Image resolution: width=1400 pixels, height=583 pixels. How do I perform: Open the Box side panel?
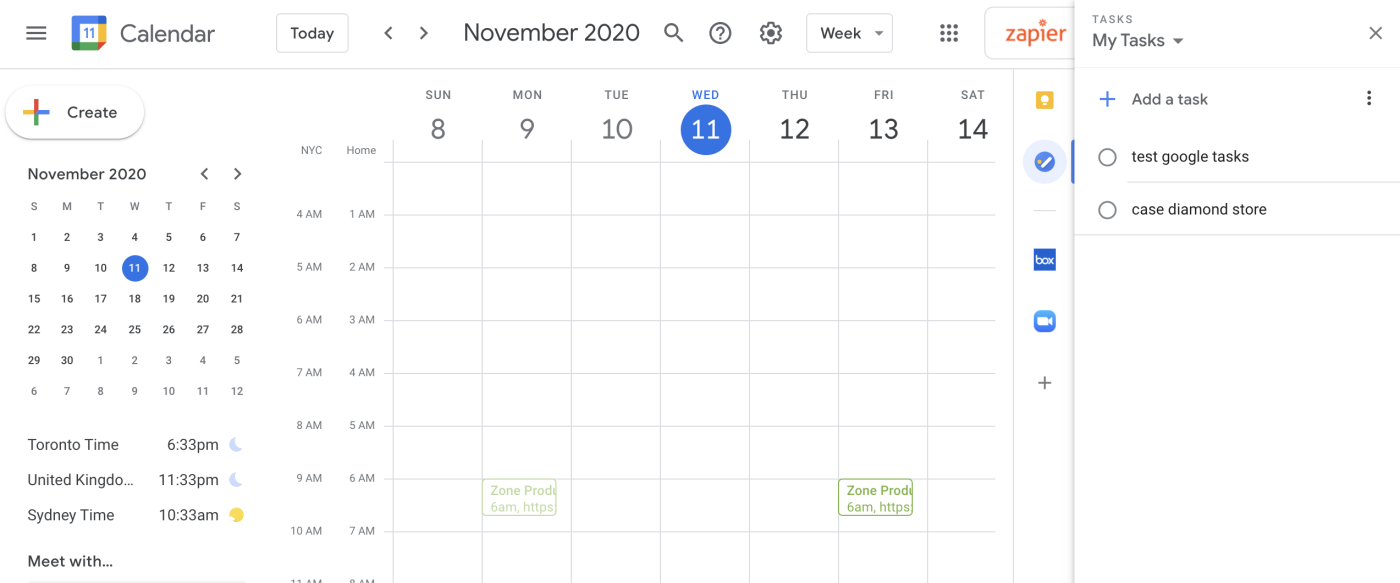click(x=1044, y=259)
